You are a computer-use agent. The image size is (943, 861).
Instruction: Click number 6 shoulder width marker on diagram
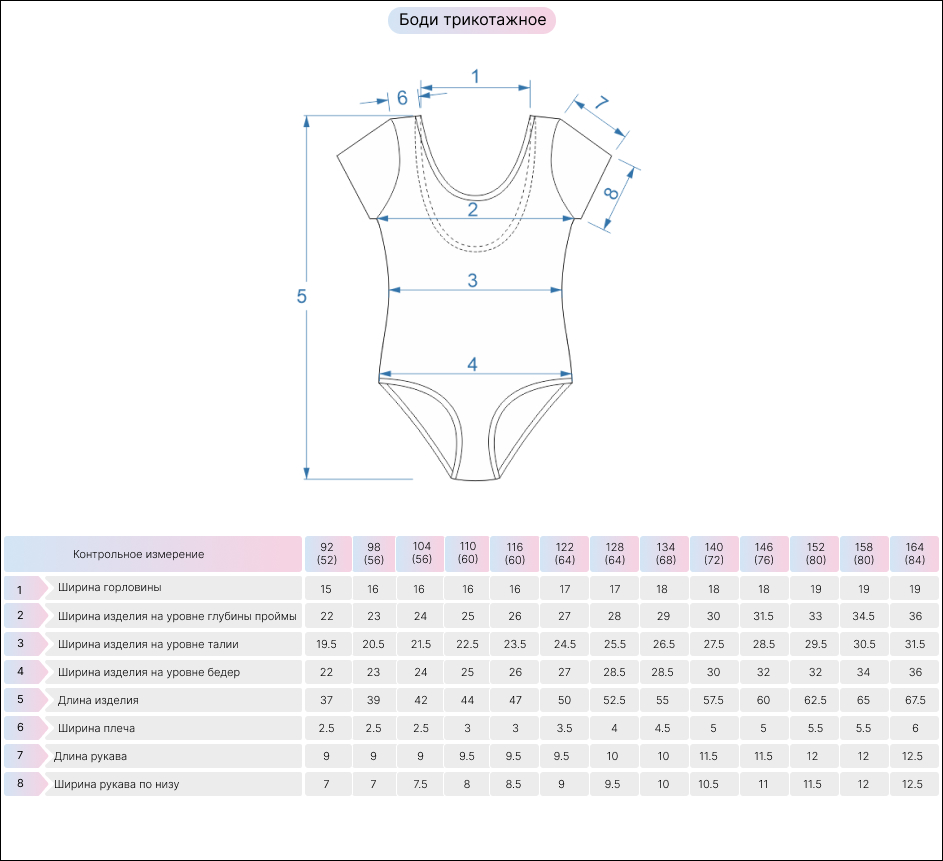point(402,98)
